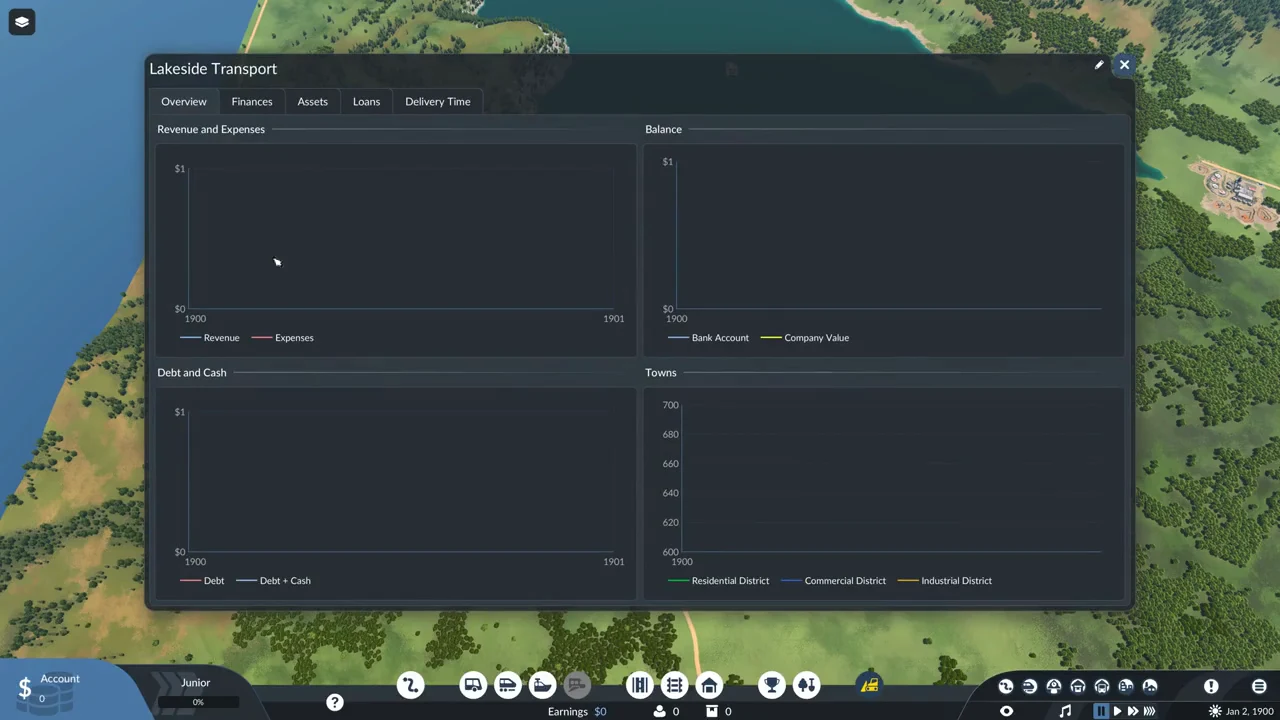
Task: Click the Debt + Cash legend entry
Action: (273, 581)
